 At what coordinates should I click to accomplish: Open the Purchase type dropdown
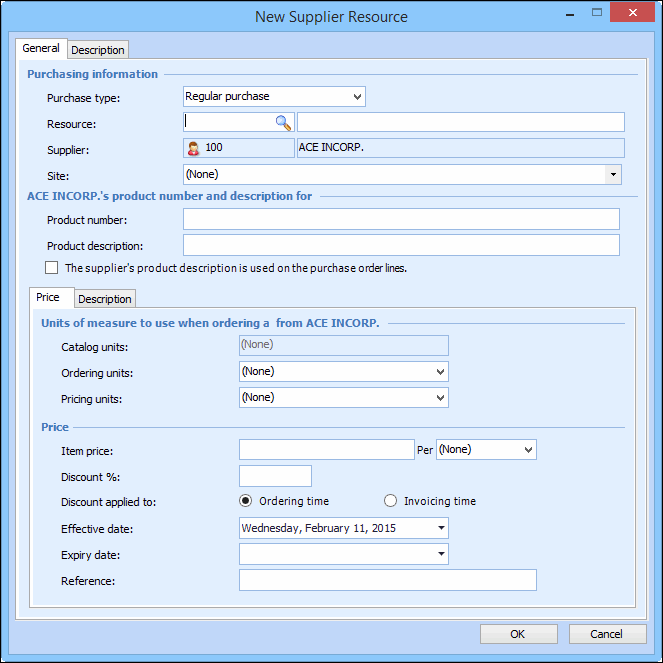[x=357, y=97]
